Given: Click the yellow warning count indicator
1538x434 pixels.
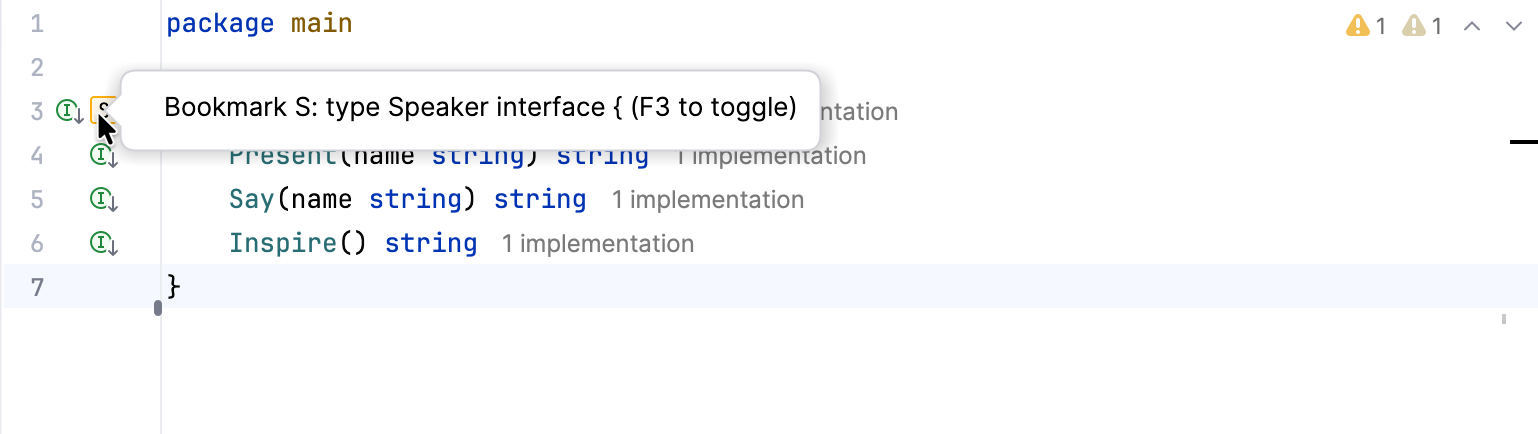Looking at the screenshot, I should (1365, 26).
